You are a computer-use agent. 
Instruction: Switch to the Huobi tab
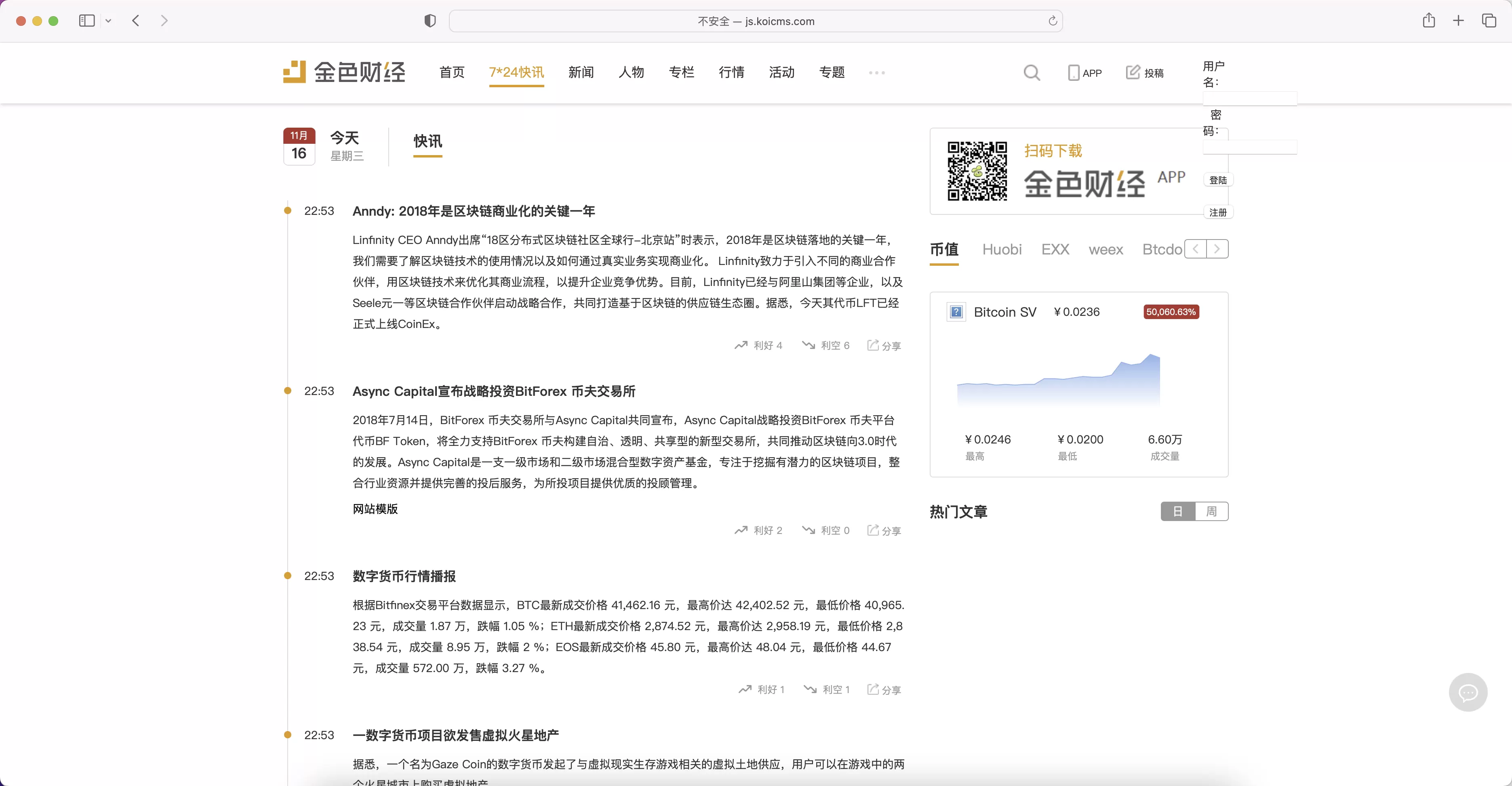[x=1002, y=249]
